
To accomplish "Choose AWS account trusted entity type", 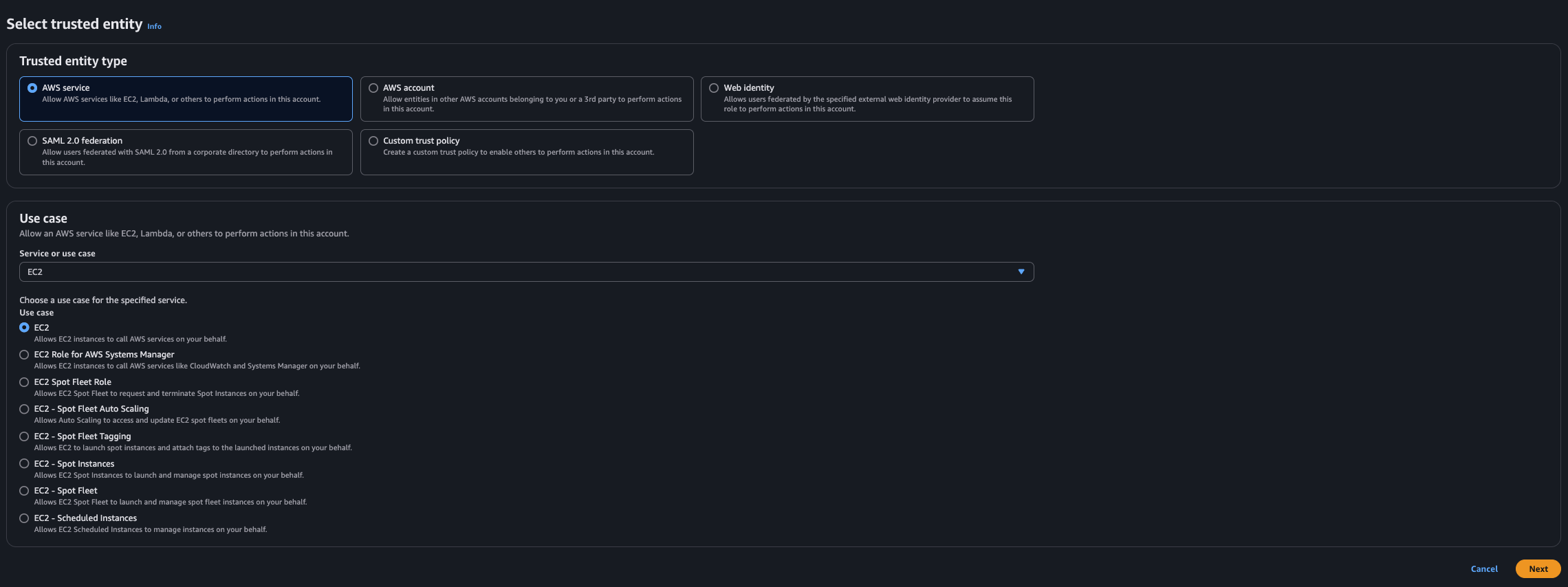I will 373,88.
